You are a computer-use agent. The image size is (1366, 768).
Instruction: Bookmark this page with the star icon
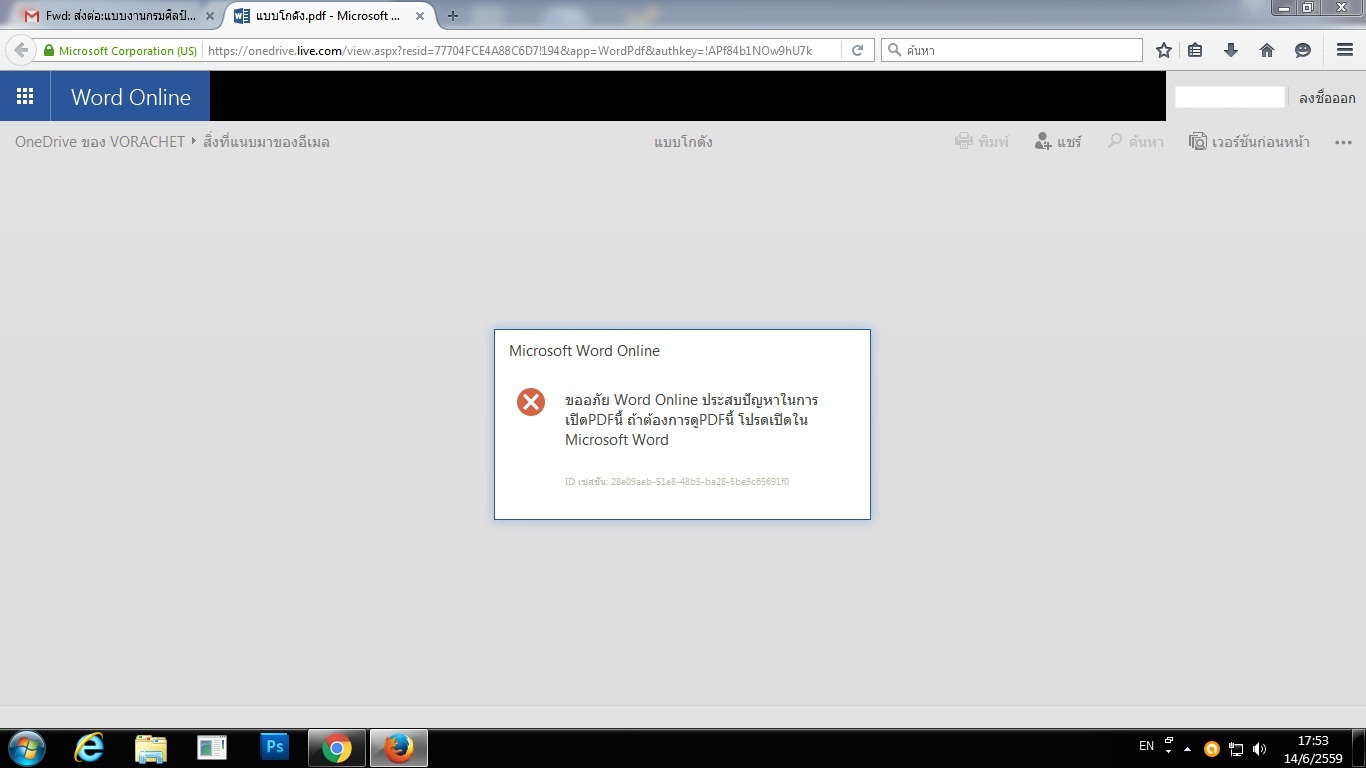pos(1164,50)
